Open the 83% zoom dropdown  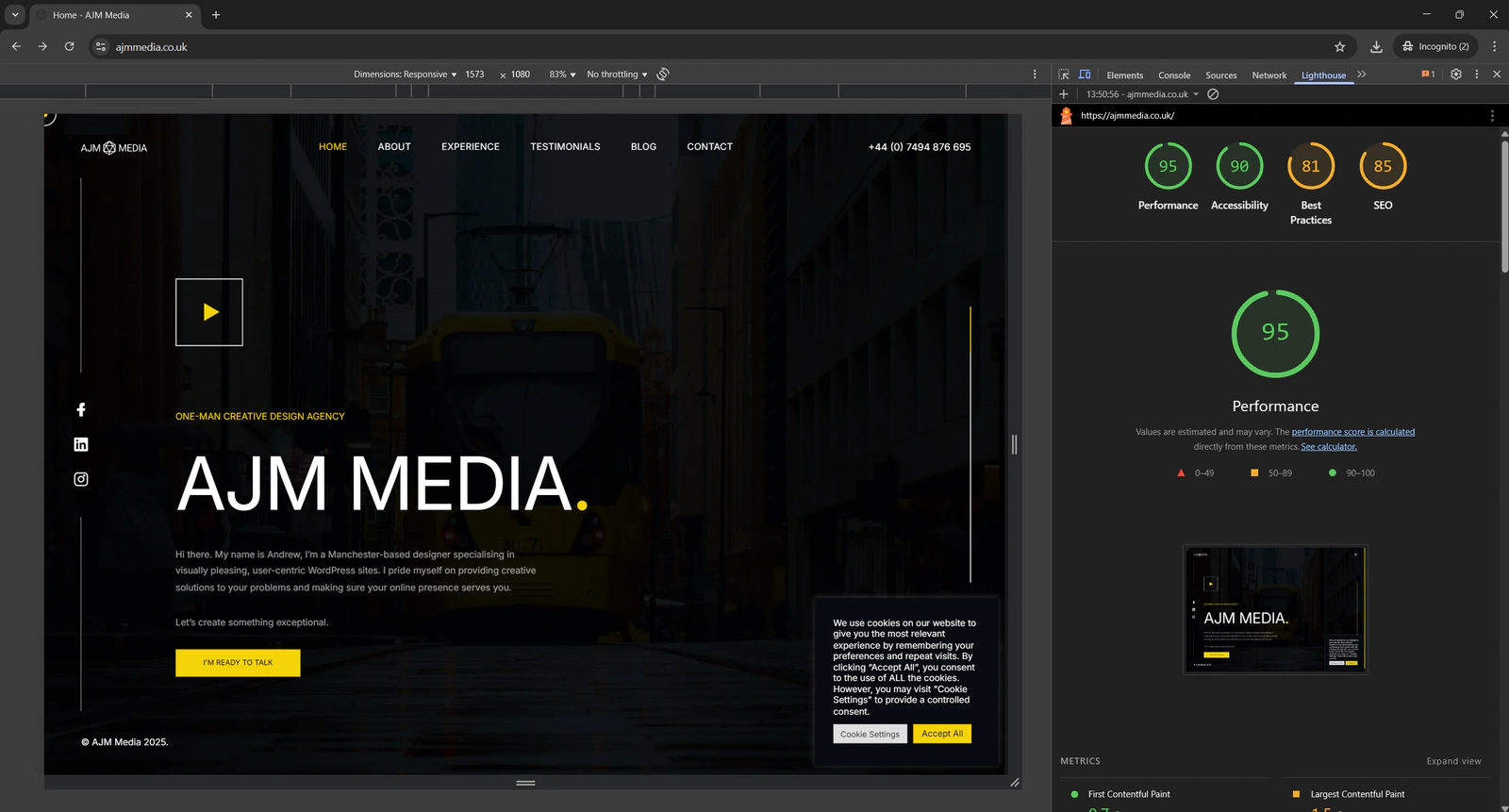[x=563, y=75]
